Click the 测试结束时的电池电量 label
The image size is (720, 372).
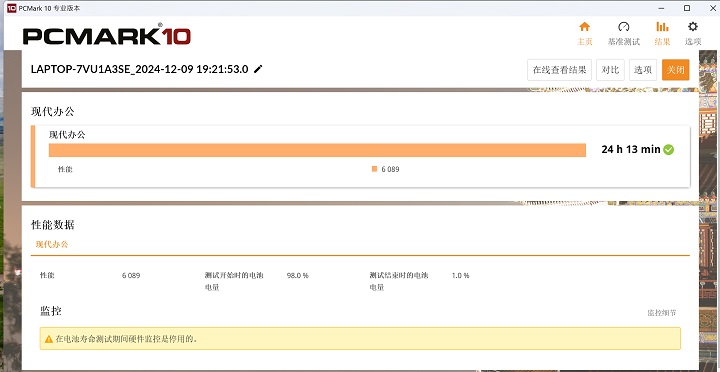click(x=399, y=281)
